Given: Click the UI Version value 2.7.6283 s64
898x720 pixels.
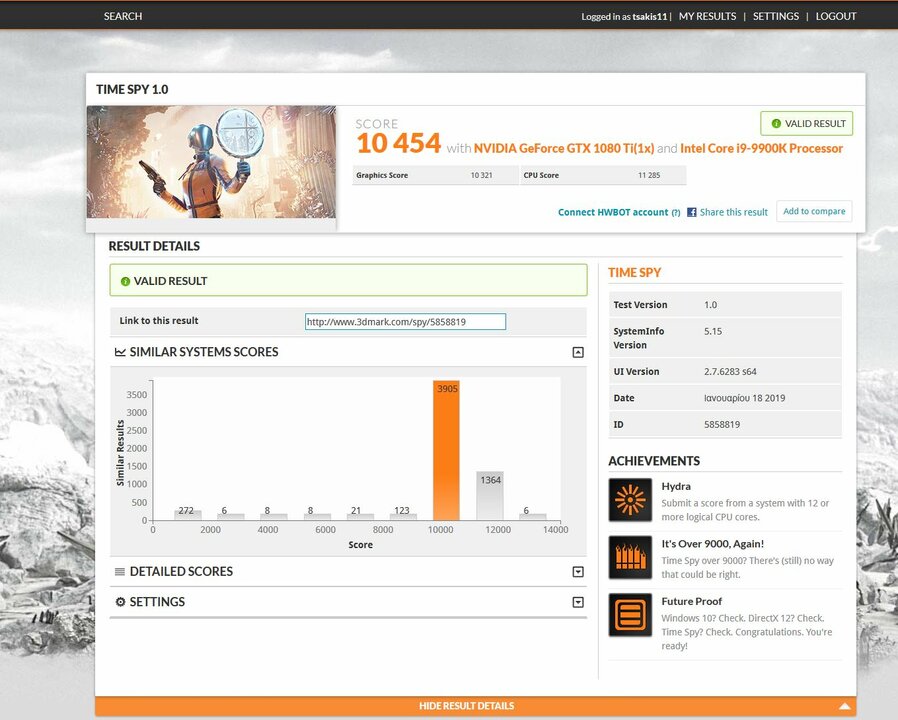Looking at the screenshot, I should pyautogui.click(x=730, y=372).
